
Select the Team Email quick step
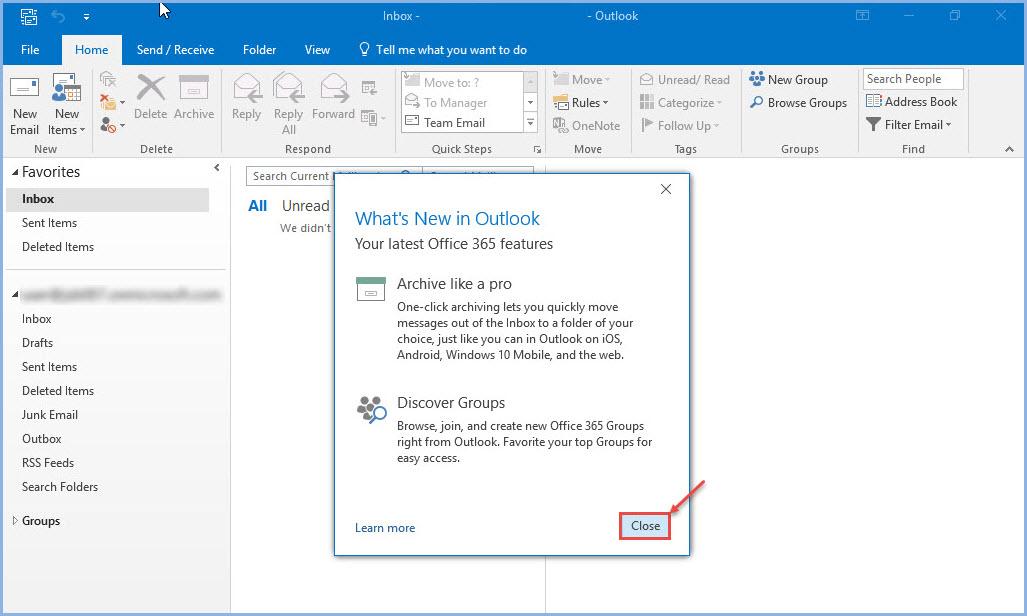coord(462,123)
